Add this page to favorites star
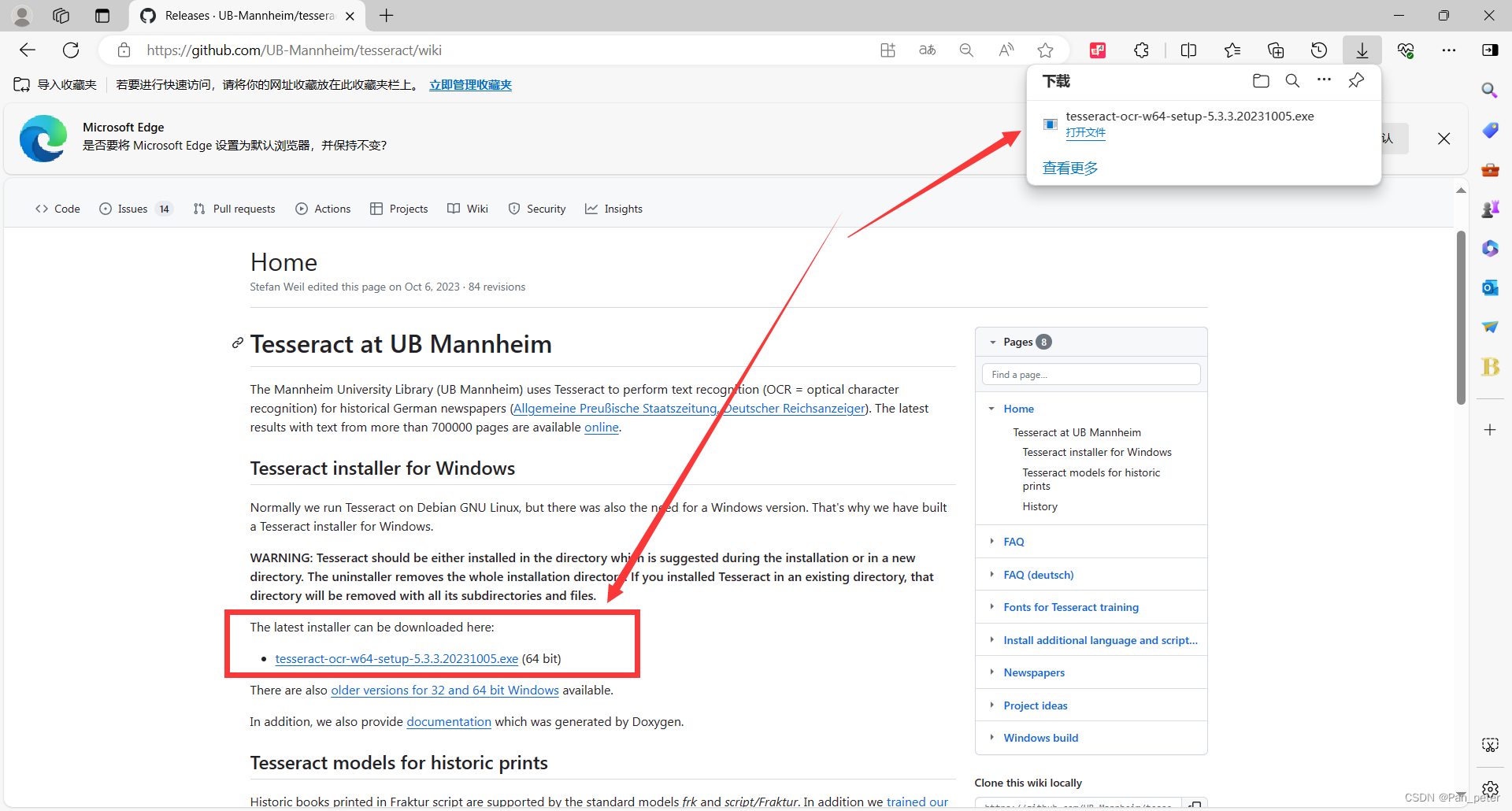Screen dimensions: 1512x811 pos(1046,50)
